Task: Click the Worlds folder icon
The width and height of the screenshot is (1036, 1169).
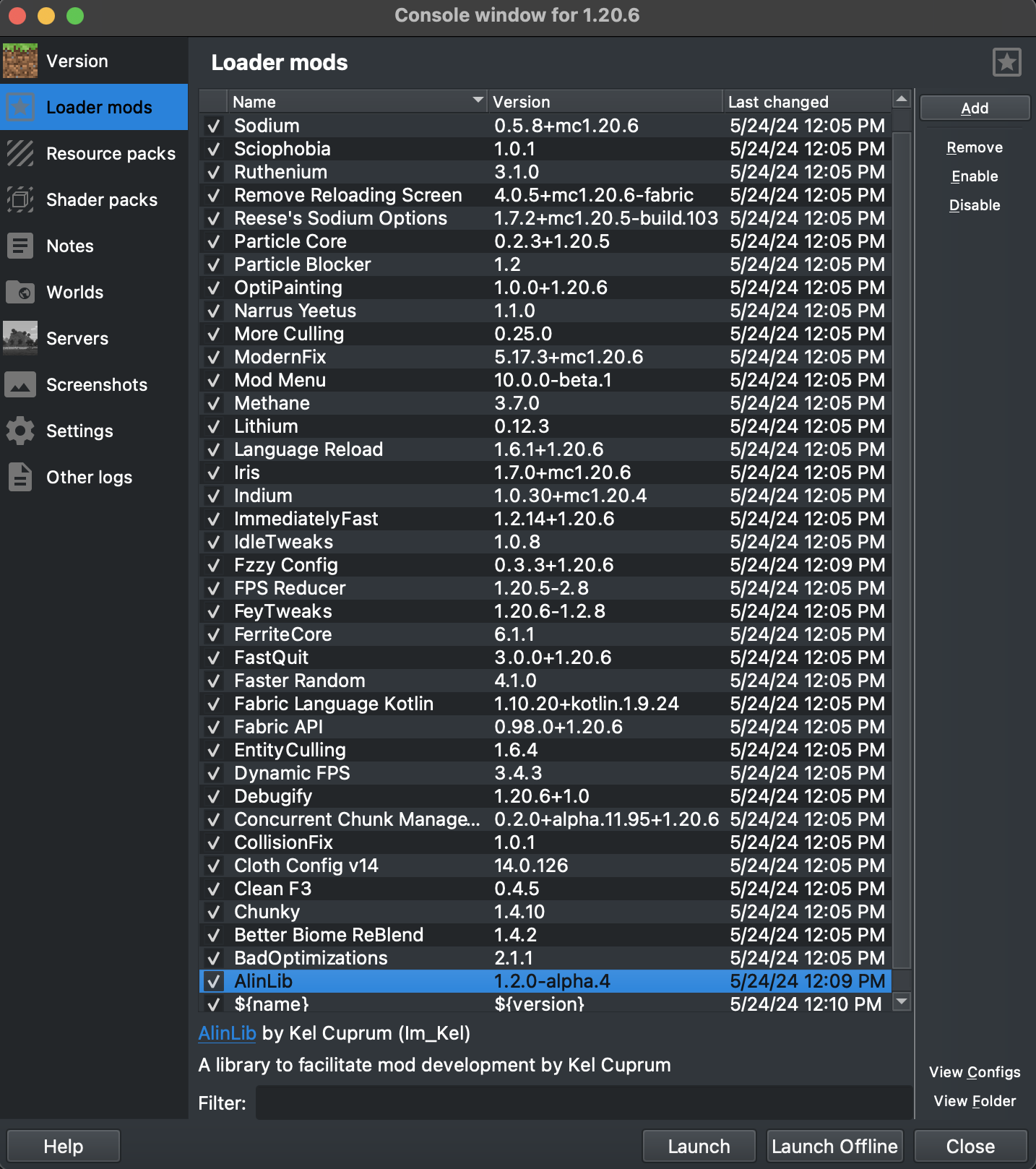Action: 20,292
